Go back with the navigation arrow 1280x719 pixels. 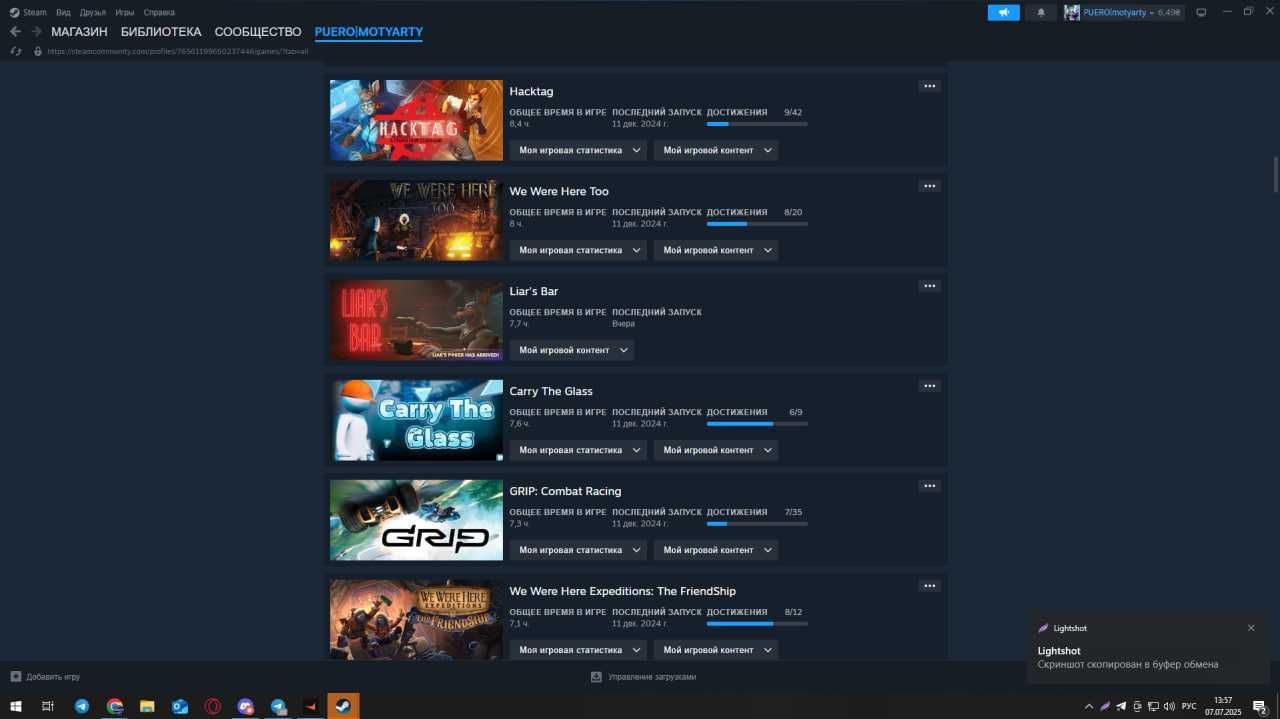pos(15,32)
